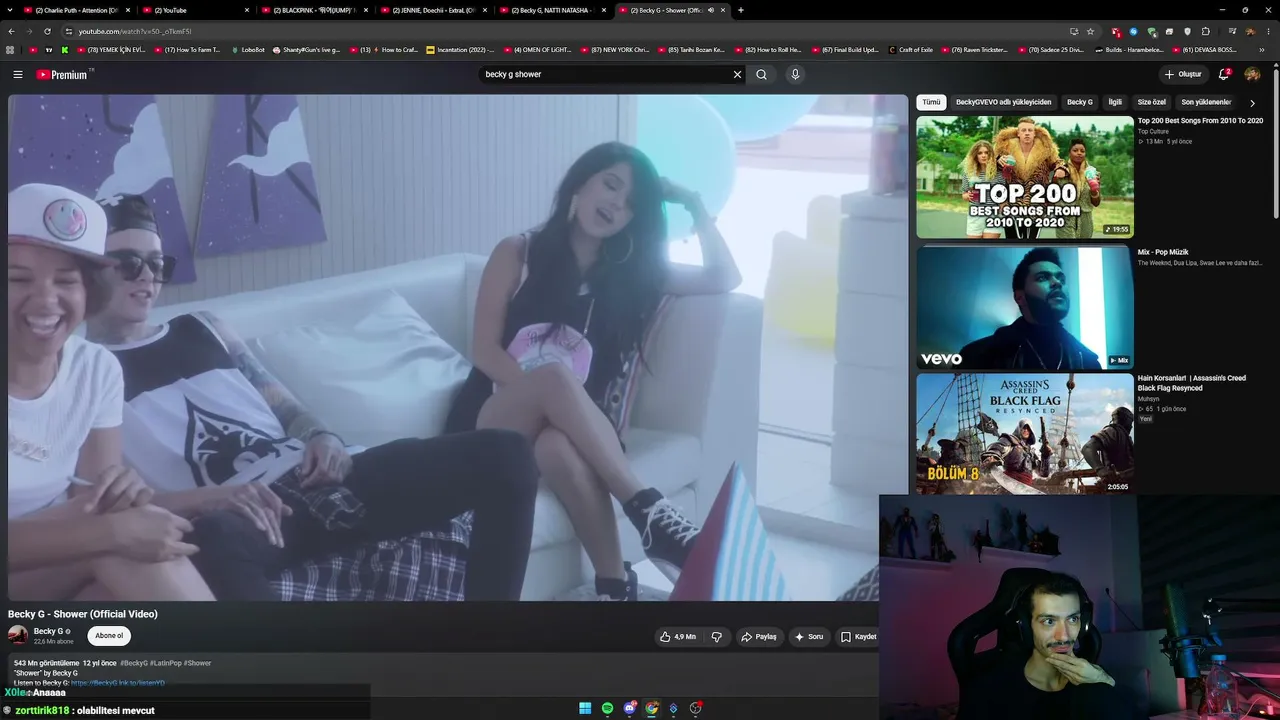Select the Size özel filter chip
The width and height of the screenshot is (1280, 720).
(x=1152, y=102)
